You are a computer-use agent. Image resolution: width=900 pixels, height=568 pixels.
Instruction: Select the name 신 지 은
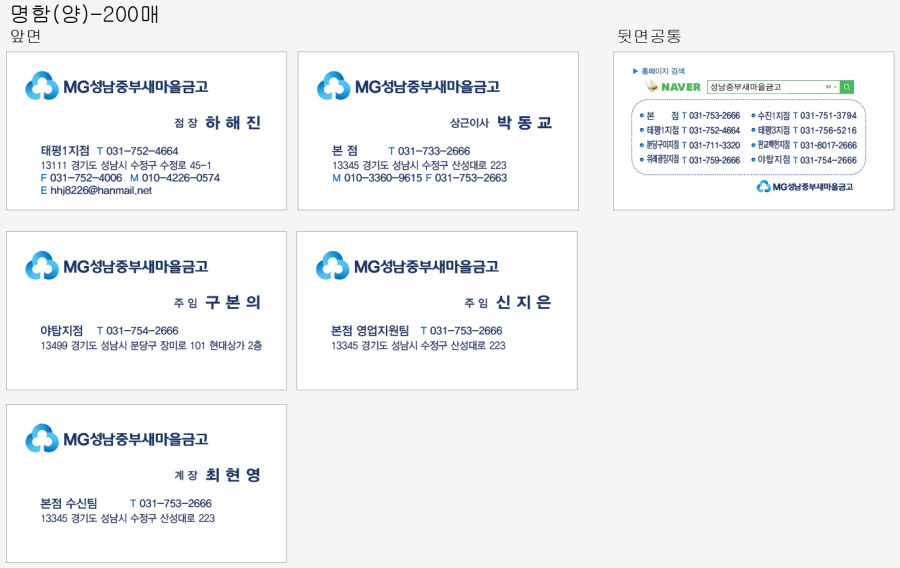click(523, 302)
